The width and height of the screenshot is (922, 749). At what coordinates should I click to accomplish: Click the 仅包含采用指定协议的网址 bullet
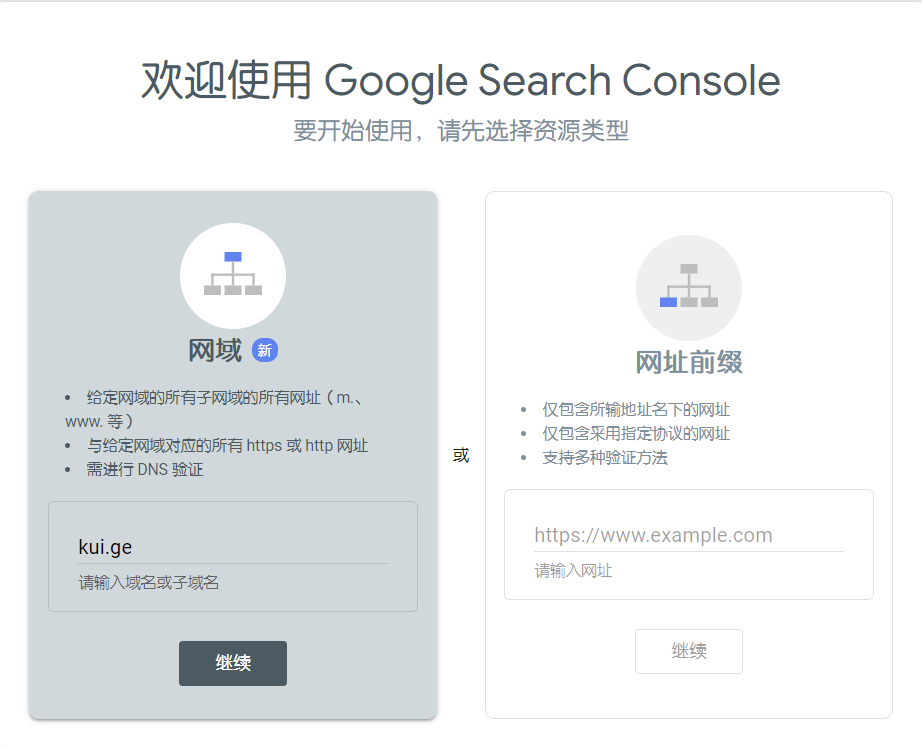point(636,434)
